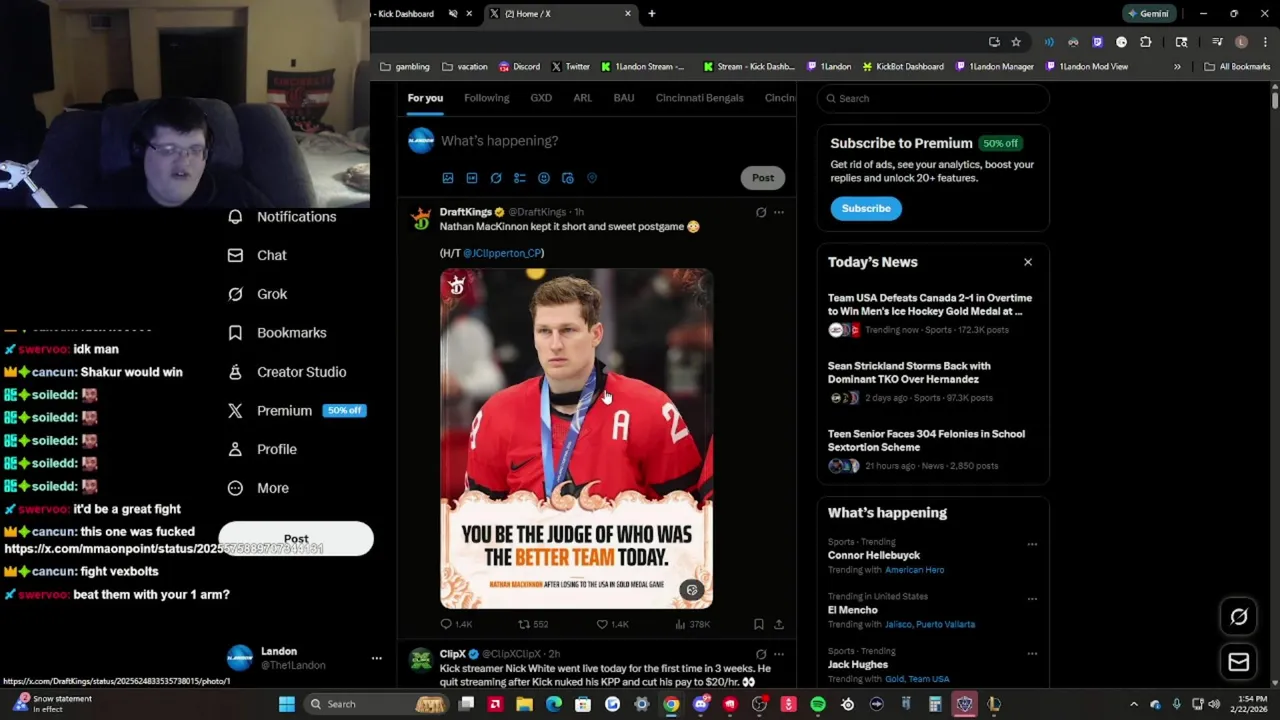Click the Subscribe button for Premium

point(866,208)
